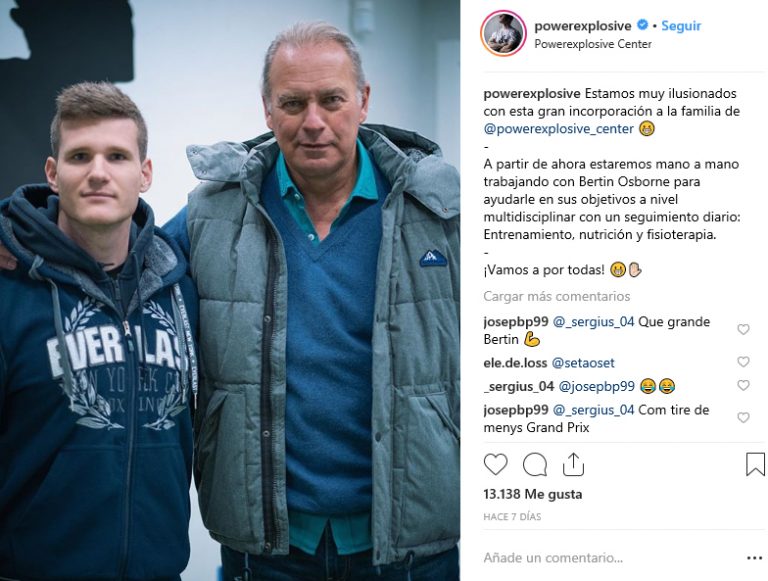Viewport: 768px width, 581px height.
Task: Open the powerexplosive username in header
Action: point(583,26)
